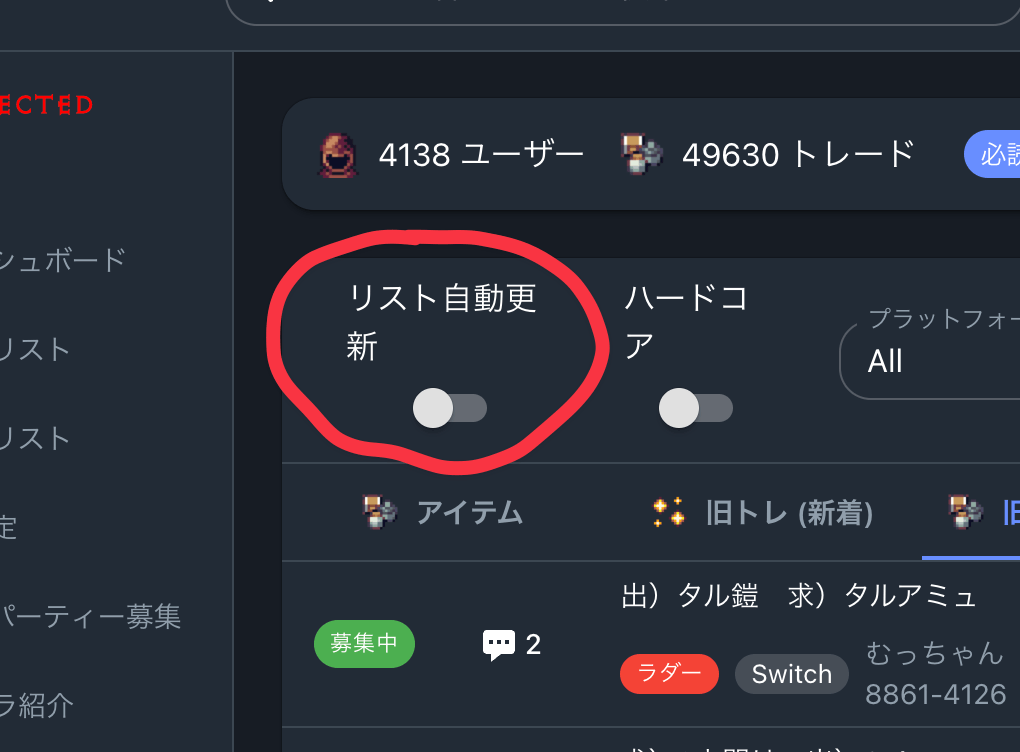
Task: Click the comment bubble icon showing 2
Action: [499, 645]
